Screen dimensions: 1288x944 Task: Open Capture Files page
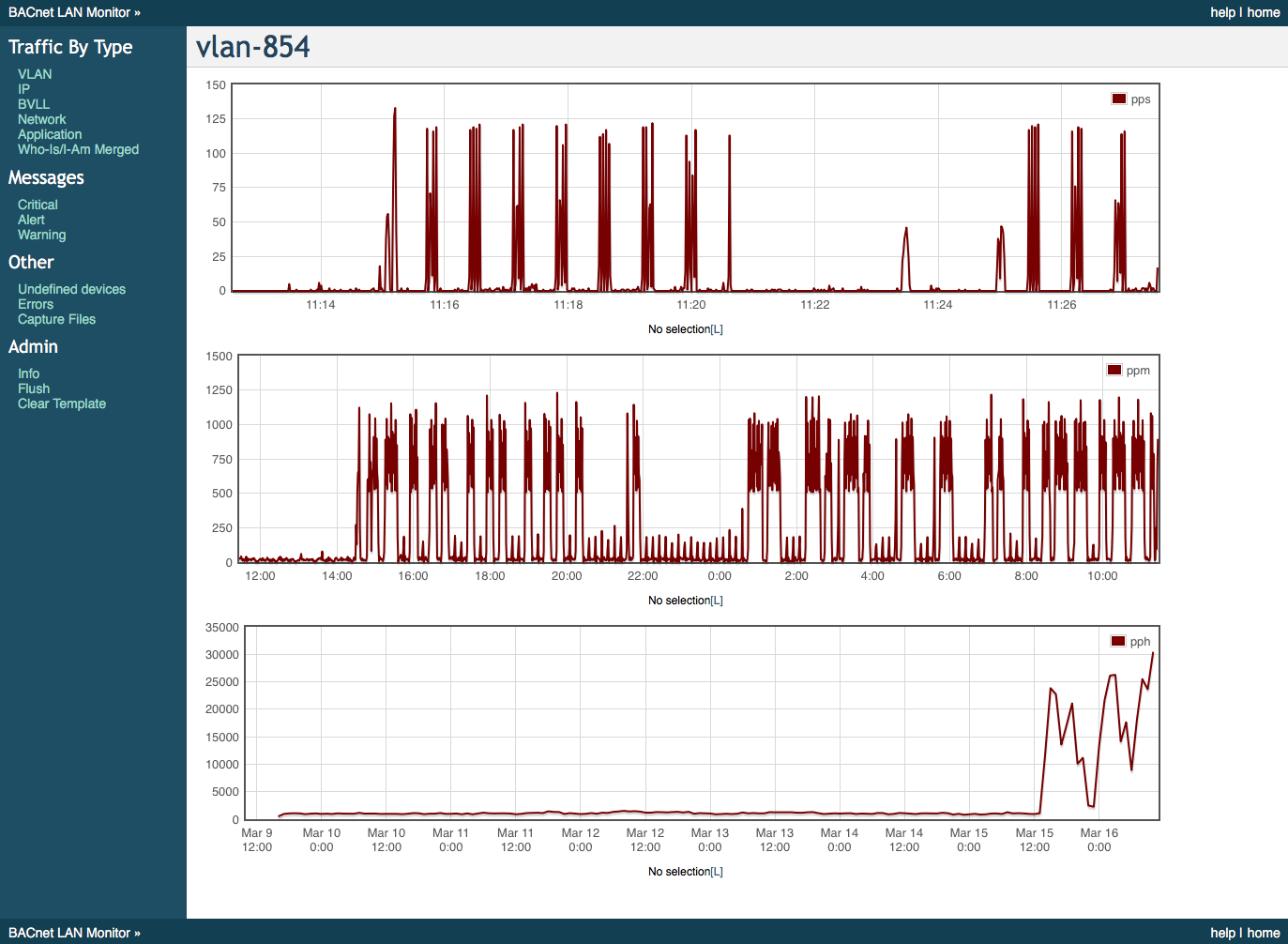(56, 319)
